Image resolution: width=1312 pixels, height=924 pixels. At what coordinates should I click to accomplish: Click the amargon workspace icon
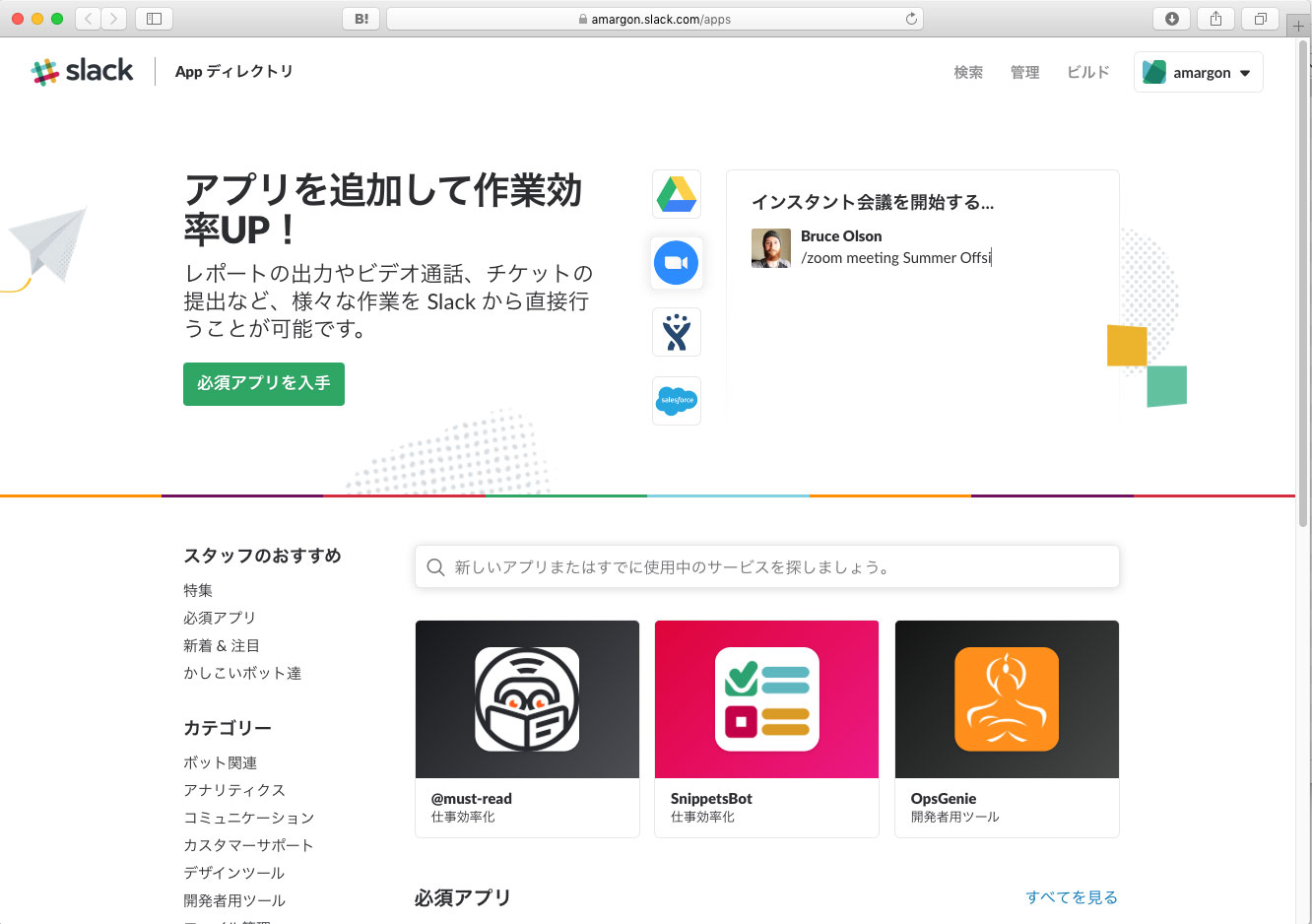coord(1154,72)
